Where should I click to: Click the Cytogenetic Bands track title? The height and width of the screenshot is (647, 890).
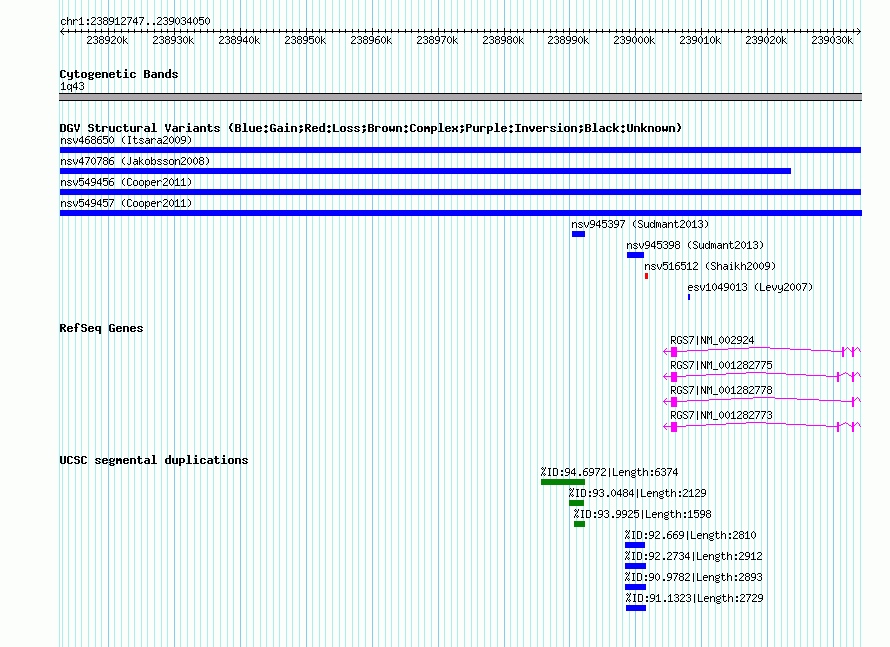(119, 74)
